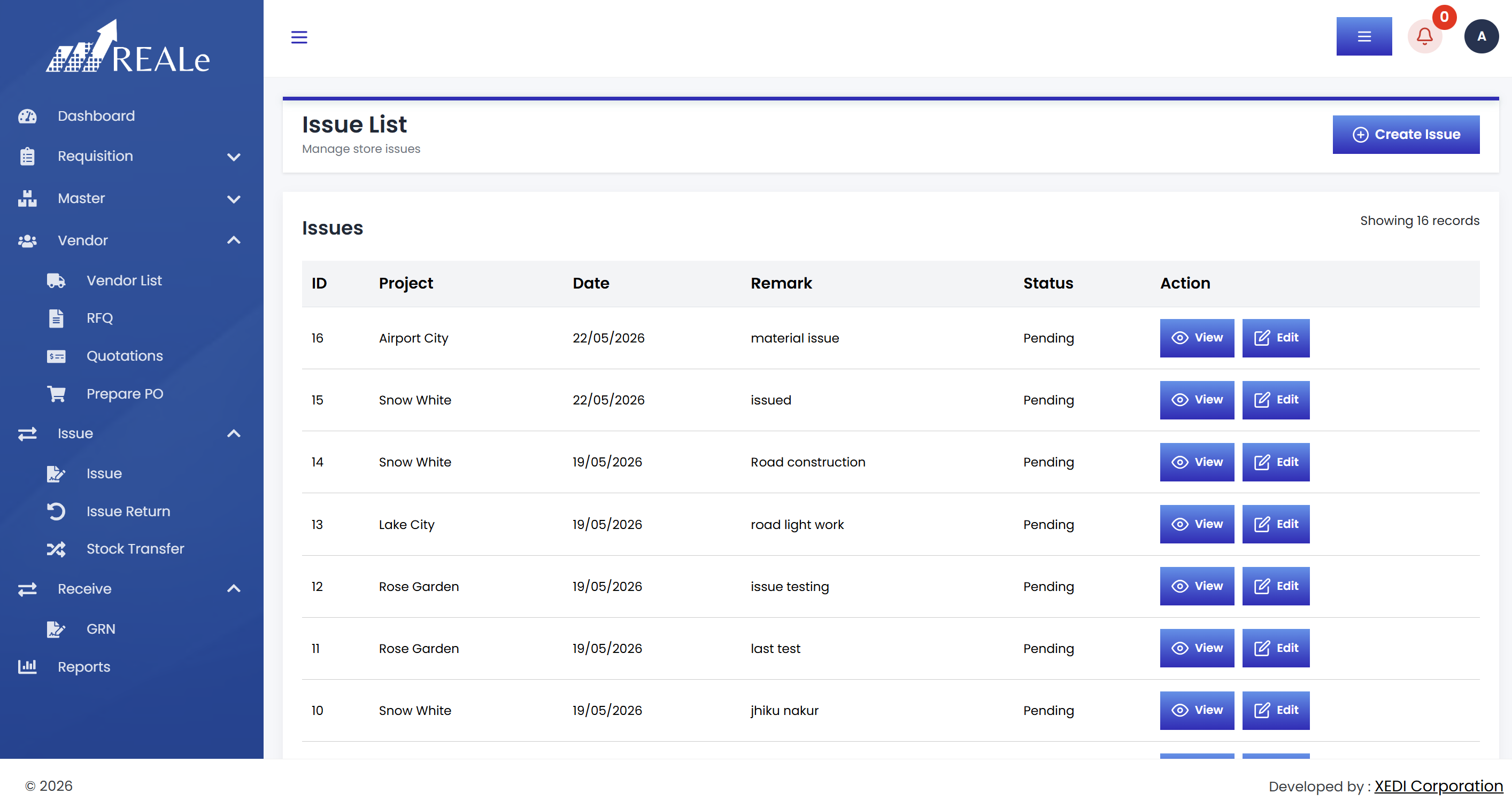Click the Vendor List truck icon
1512x809 pixels.
tap(56, 281)
